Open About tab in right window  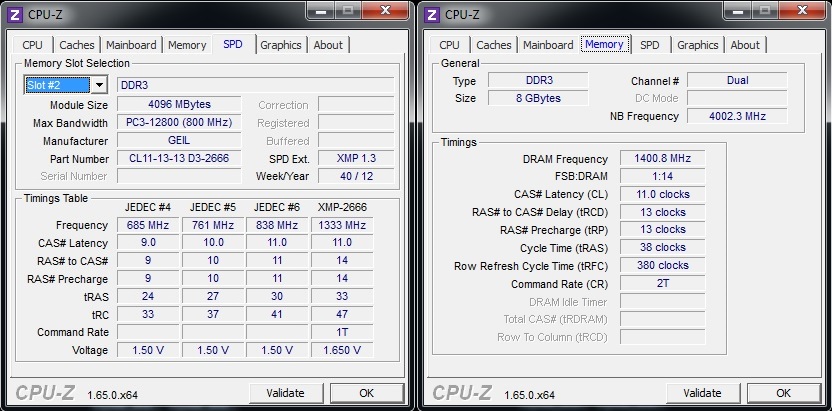[745, 45]
